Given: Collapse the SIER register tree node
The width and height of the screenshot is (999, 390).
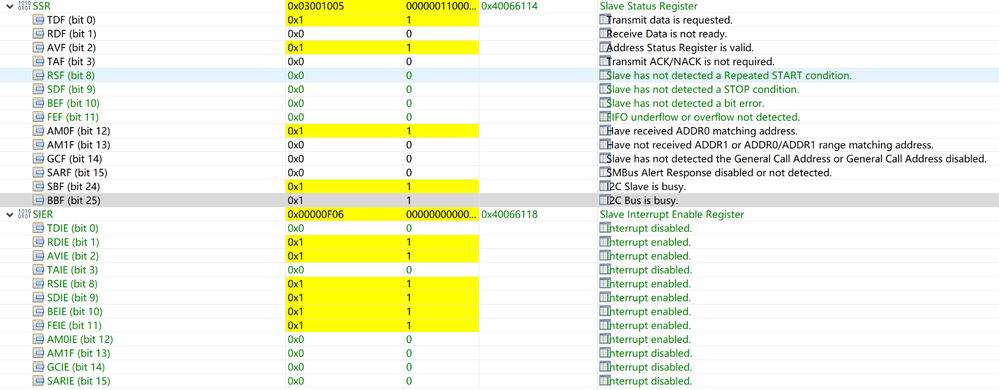Looking at the screenshot, I should pos(9,215).
